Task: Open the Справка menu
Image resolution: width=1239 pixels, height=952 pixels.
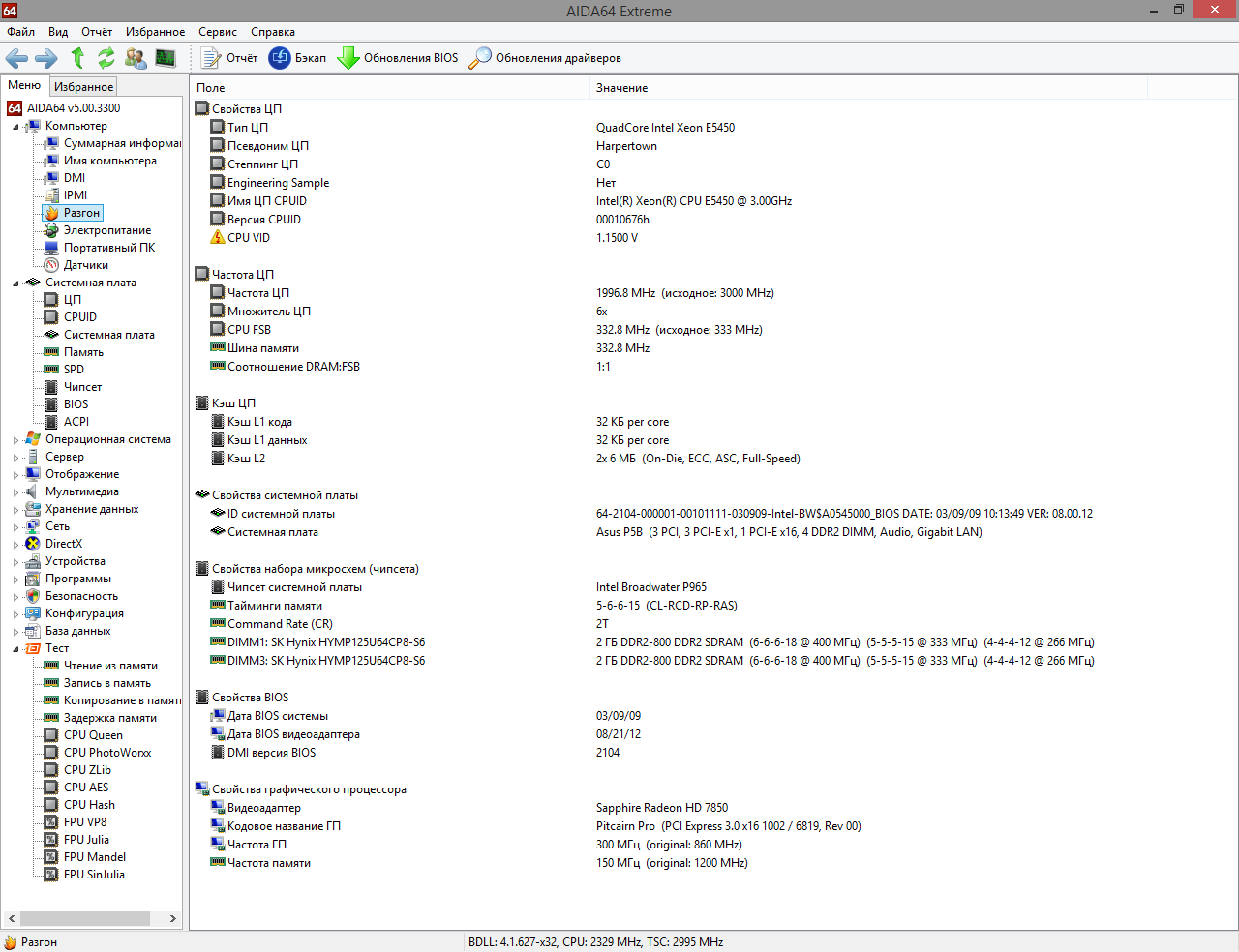Action: point(273,32)
